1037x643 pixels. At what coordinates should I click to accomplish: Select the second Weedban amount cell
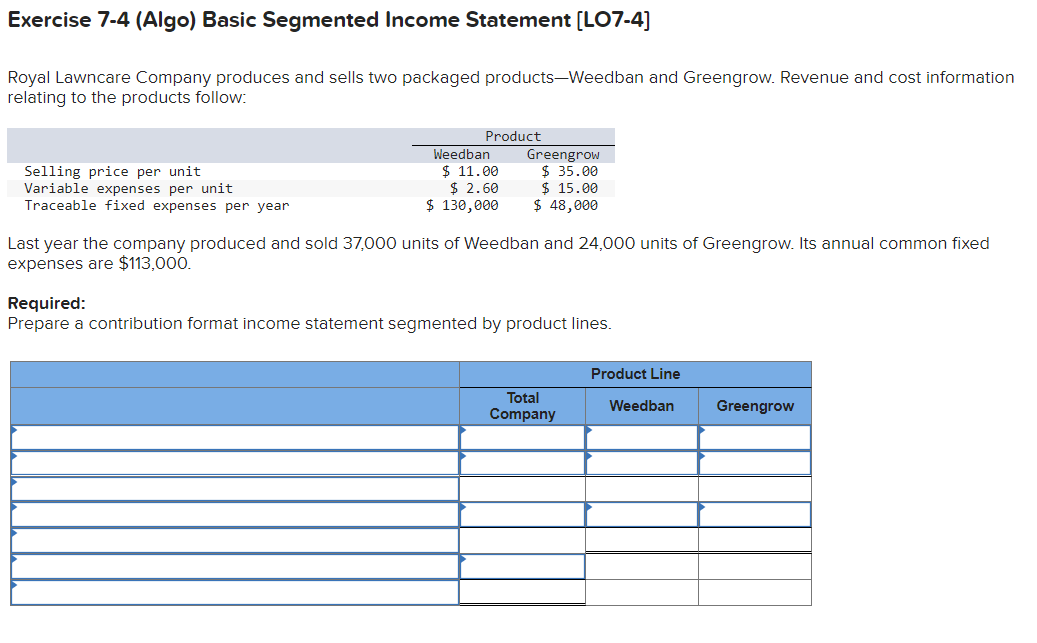click(x=640, y=463)
